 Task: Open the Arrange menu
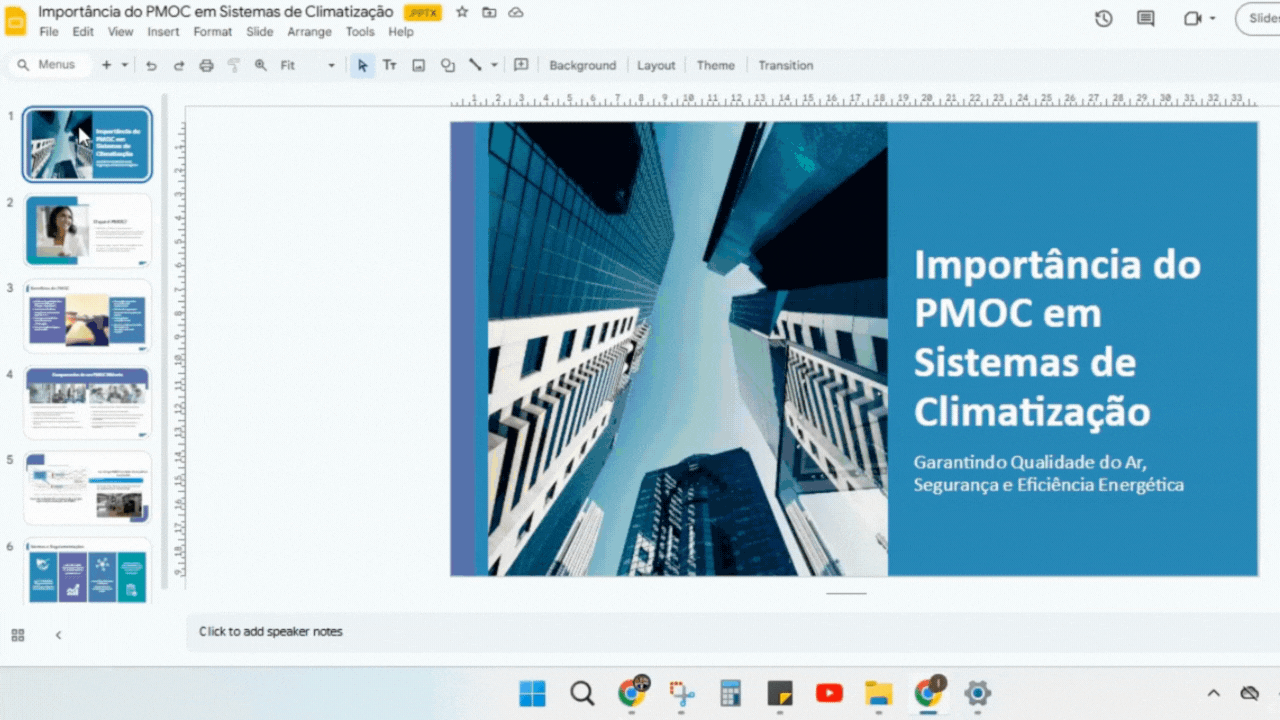[x=309, y=32]
